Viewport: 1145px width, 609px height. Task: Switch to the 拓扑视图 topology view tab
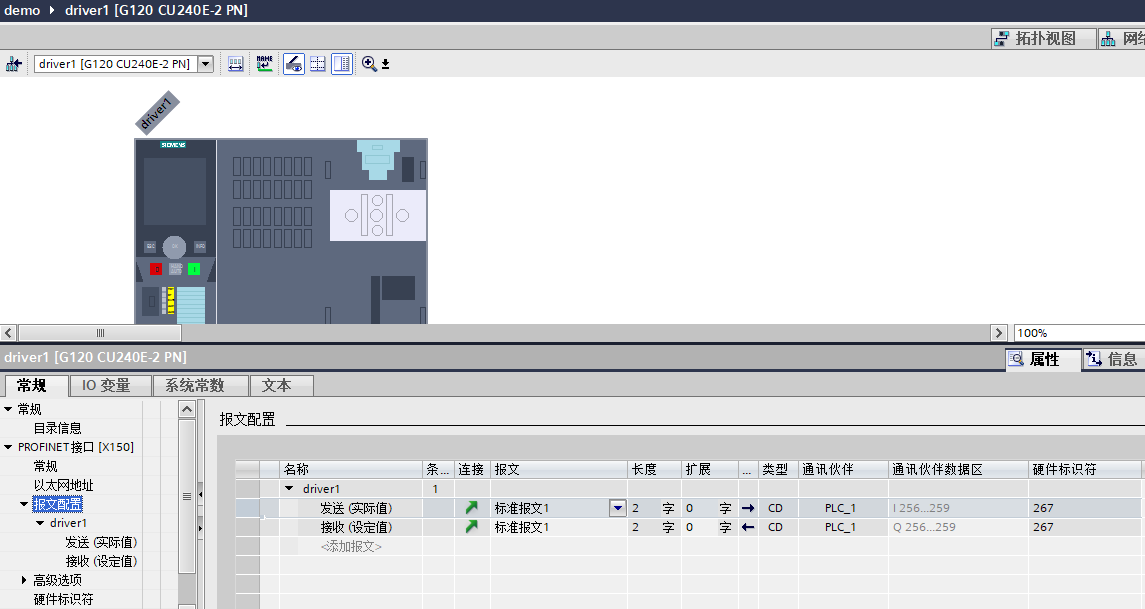coord(1044,39)
